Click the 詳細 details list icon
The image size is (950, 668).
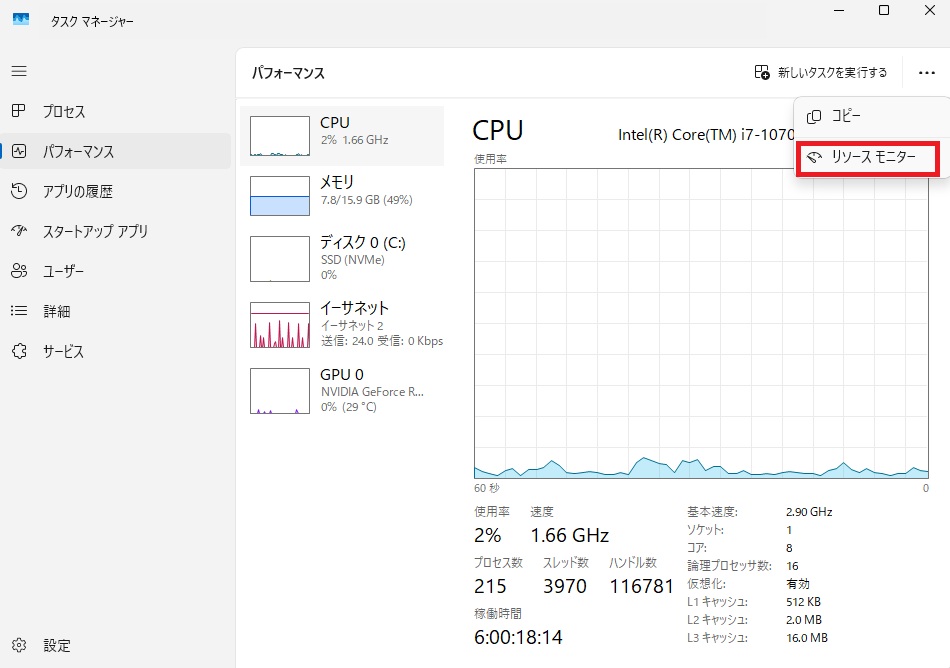coord(19,311)
